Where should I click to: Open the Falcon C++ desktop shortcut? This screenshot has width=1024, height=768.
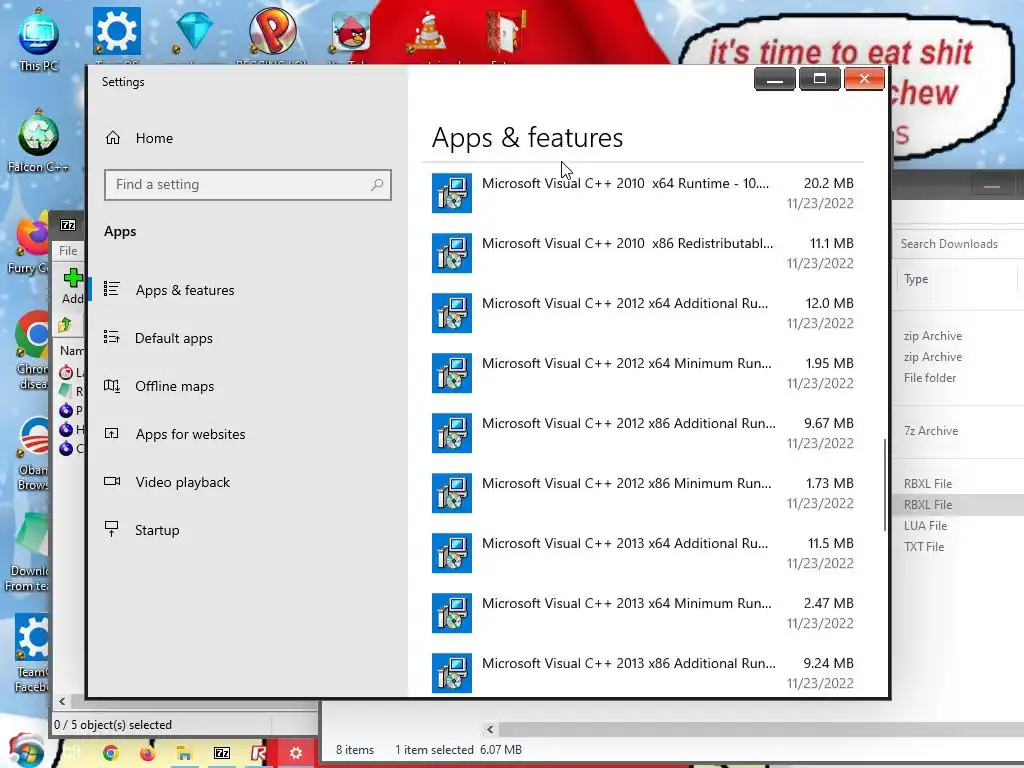[x=38, y=141]
